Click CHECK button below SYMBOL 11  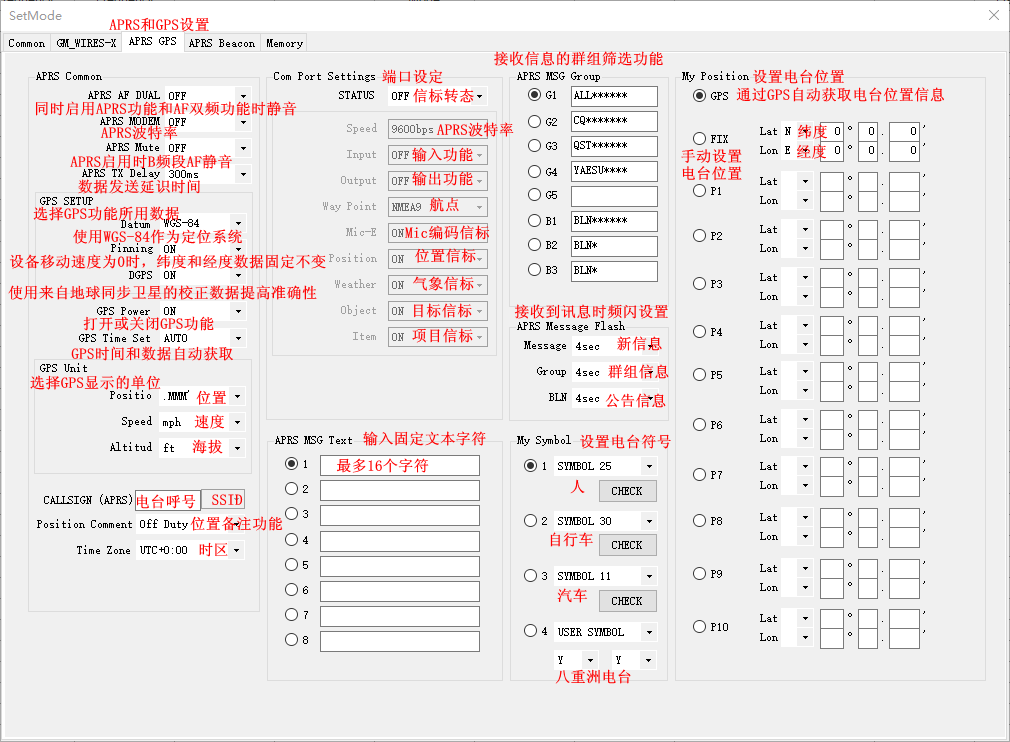(x=627, y=601)
